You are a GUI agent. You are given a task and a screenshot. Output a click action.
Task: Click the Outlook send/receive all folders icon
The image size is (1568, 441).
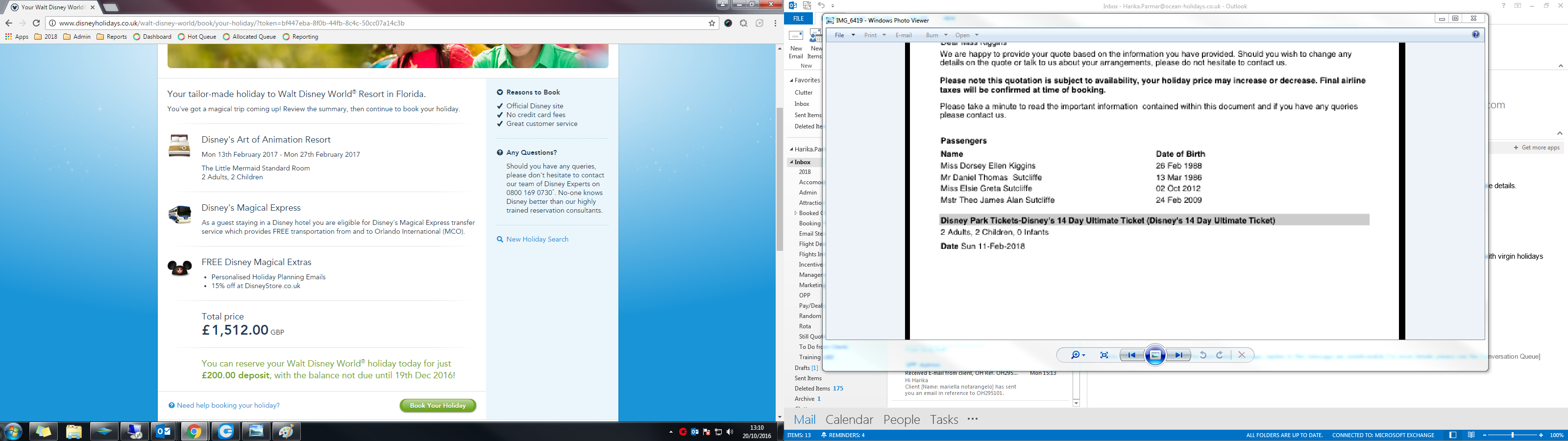(807, 5)
